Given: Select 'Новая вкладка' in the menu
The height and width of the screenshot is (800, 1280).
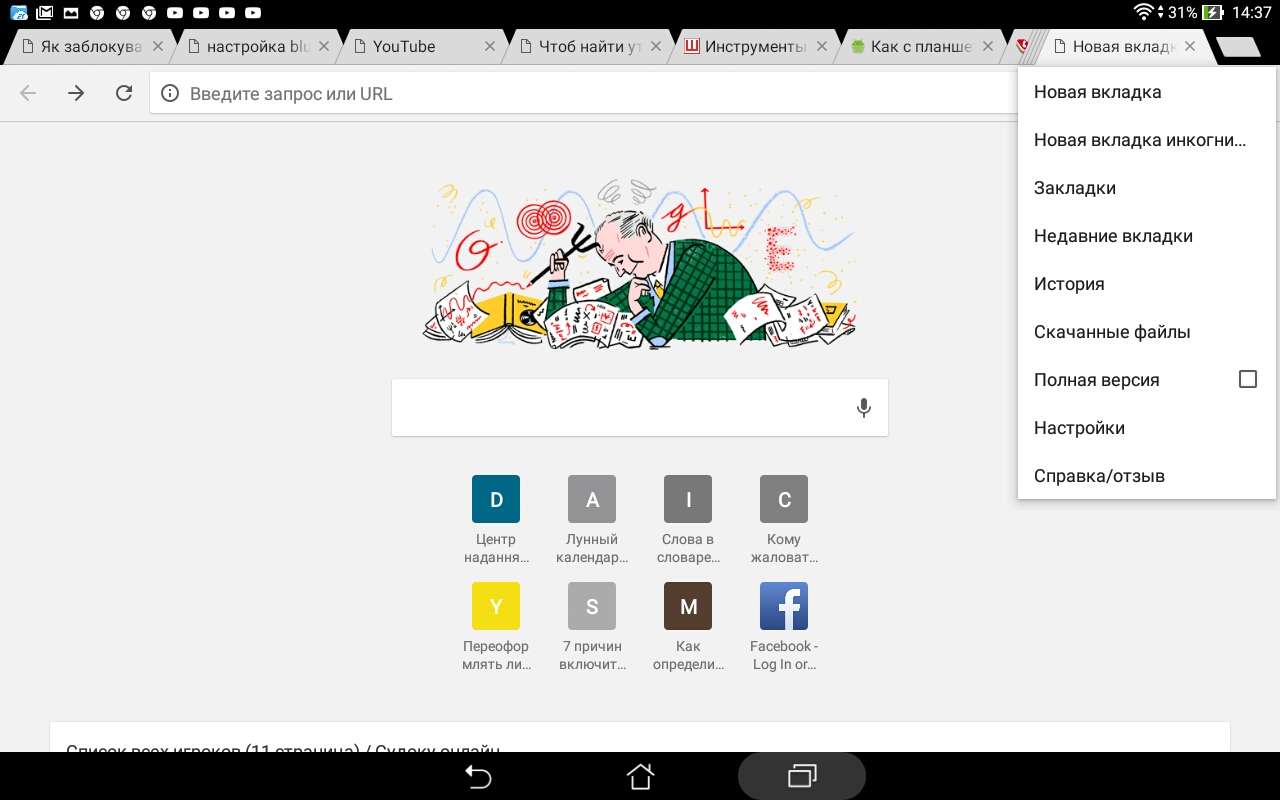Looking at the screenshot, I should 1147,92.
